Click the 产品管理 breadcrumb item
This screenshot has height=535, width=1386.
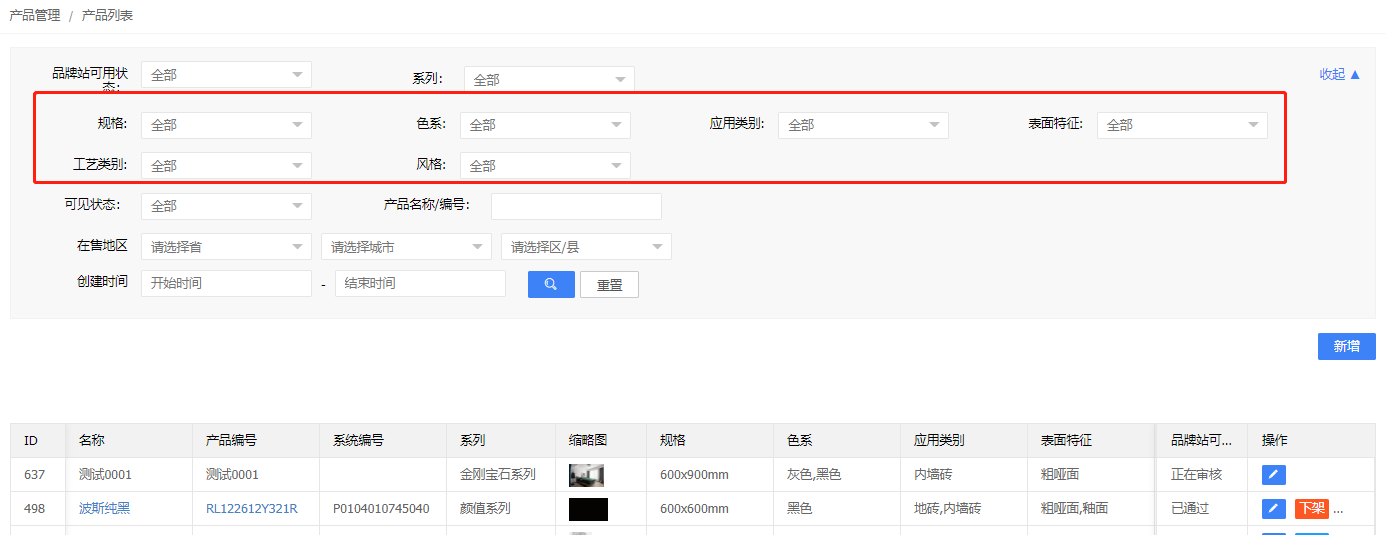[35, 16]
